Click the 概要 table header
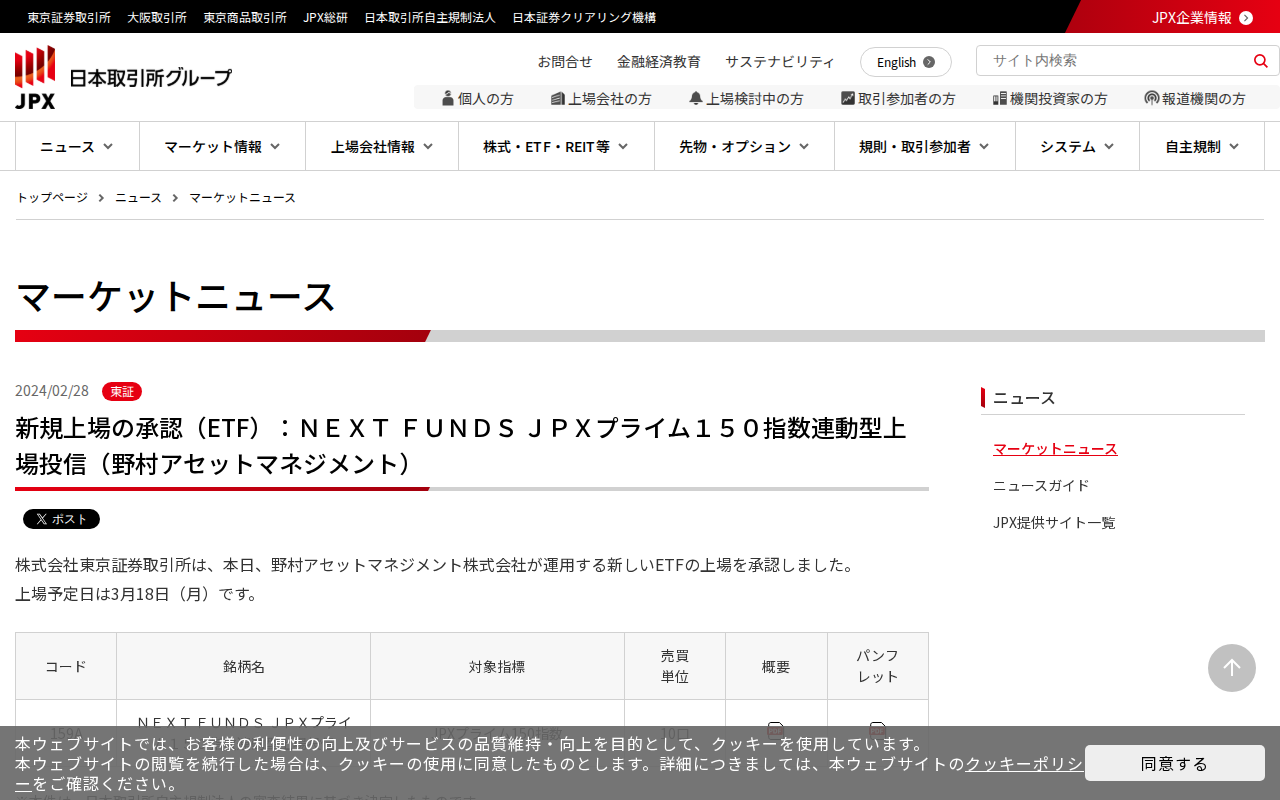 pyautogui.click(x=776, y=666)
